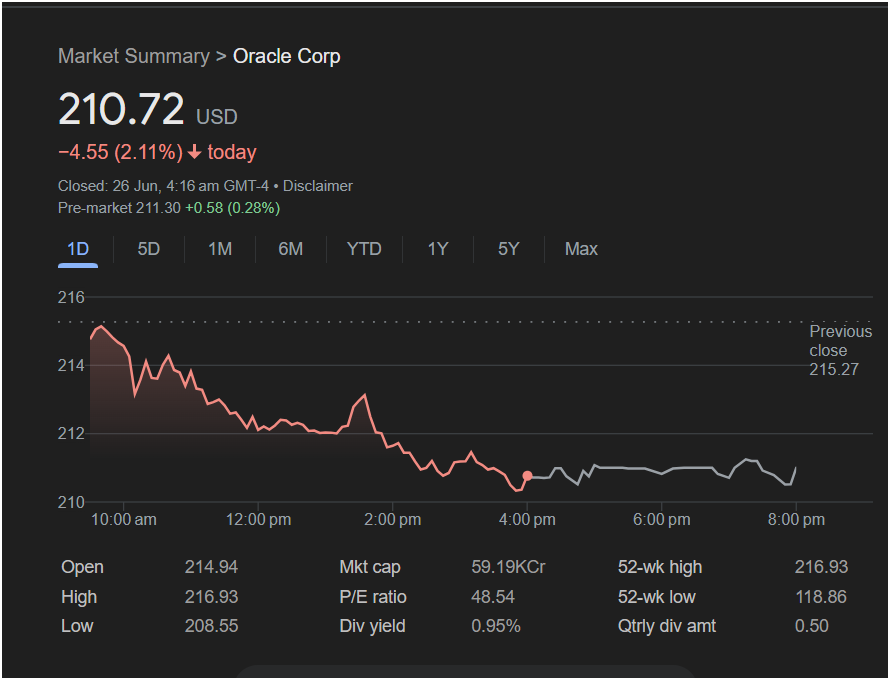Click the 6:00 pm axis label
The width and height of the screenshot is (890, 680).
(662, 519)
